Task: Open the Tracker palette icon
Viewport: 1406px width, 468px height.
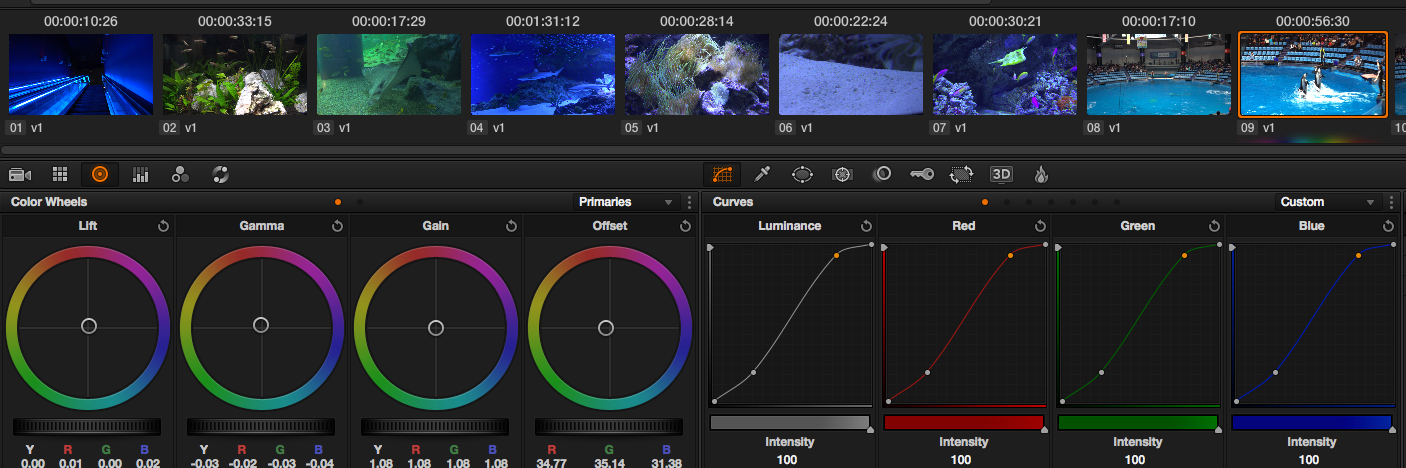Action: [x=842, y=174]
